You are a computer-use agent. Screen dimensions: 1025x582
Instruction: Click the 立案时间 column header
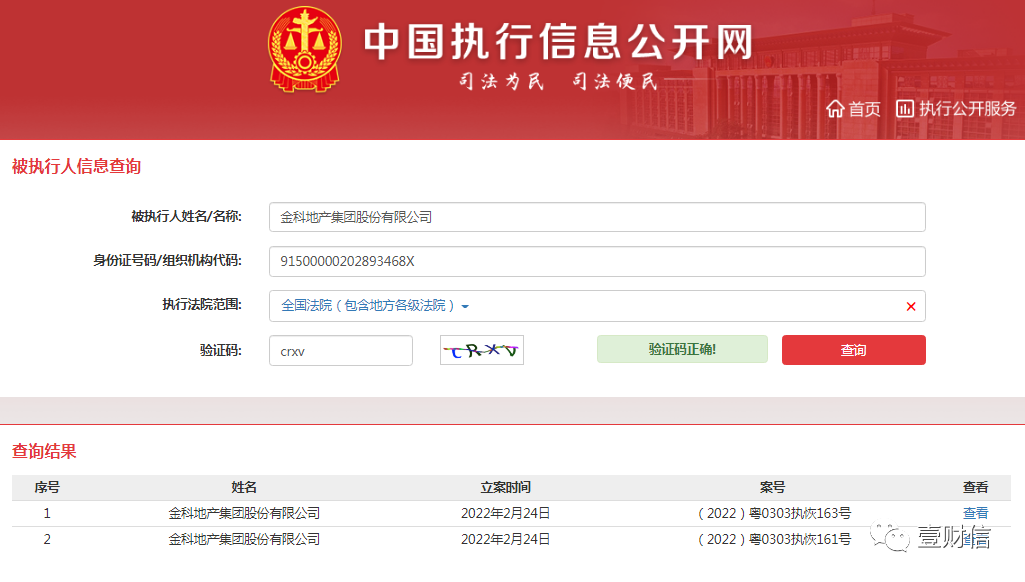click(505, 487)
